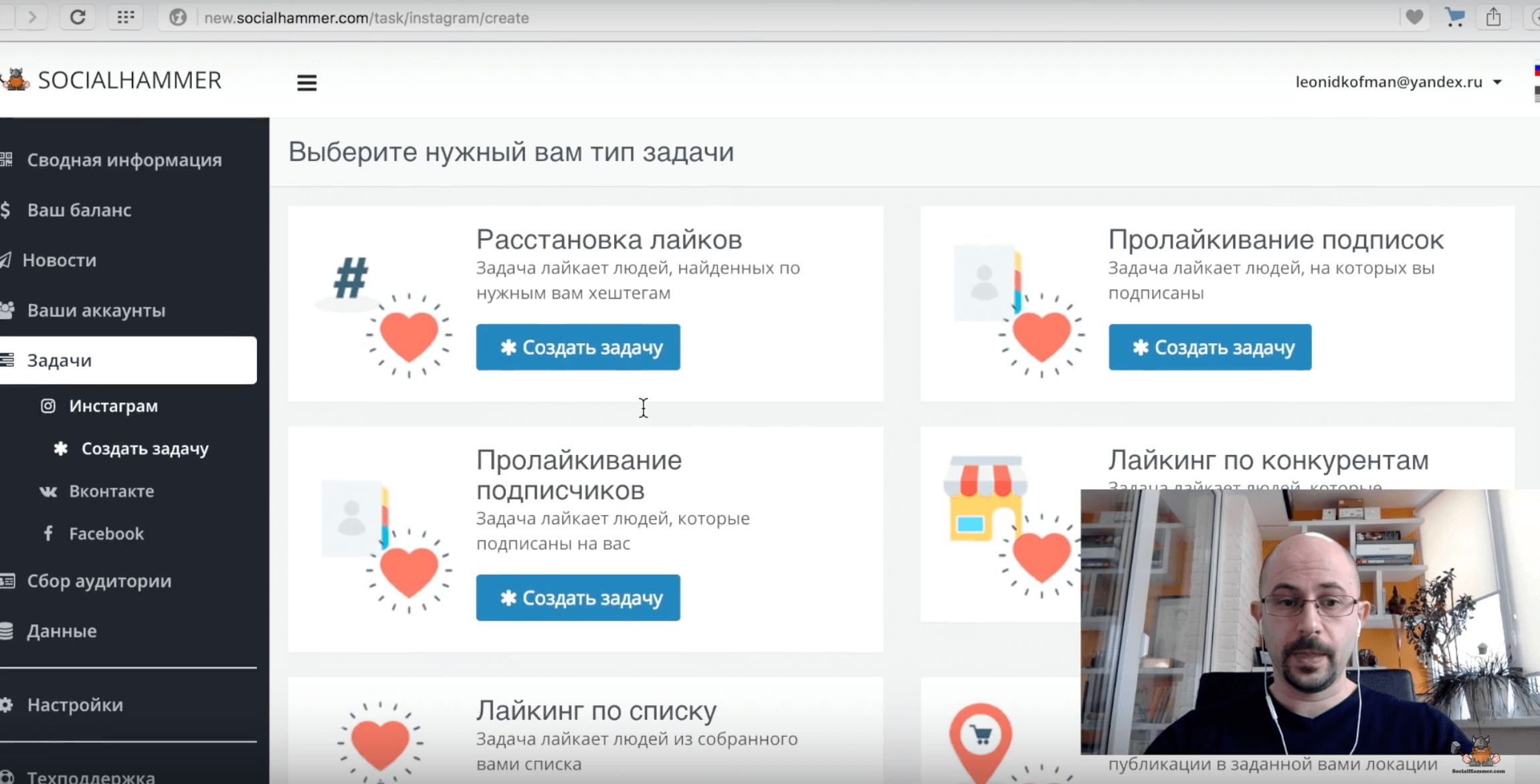Screen dimensions: 1540x784
Task: Go to Сводная информация
Action: pyautogui.click(x=124, y=160)
